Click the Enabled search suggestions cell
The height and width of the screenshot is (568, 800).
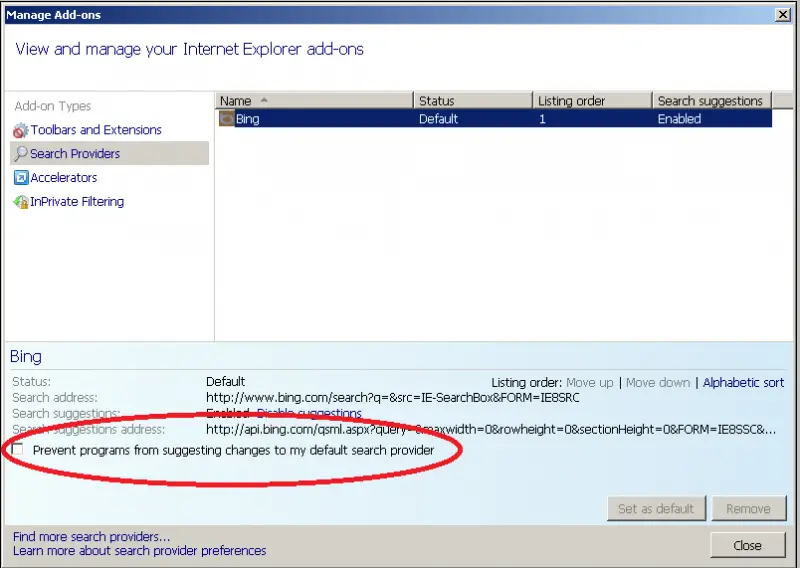[x=679, y=119]
